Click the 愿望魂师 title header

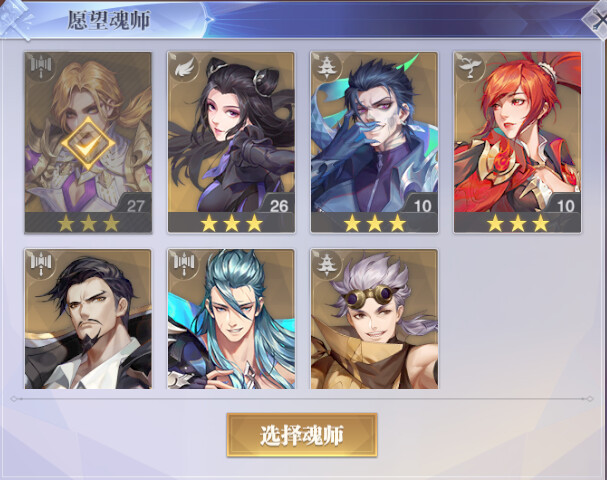(109, 21)
